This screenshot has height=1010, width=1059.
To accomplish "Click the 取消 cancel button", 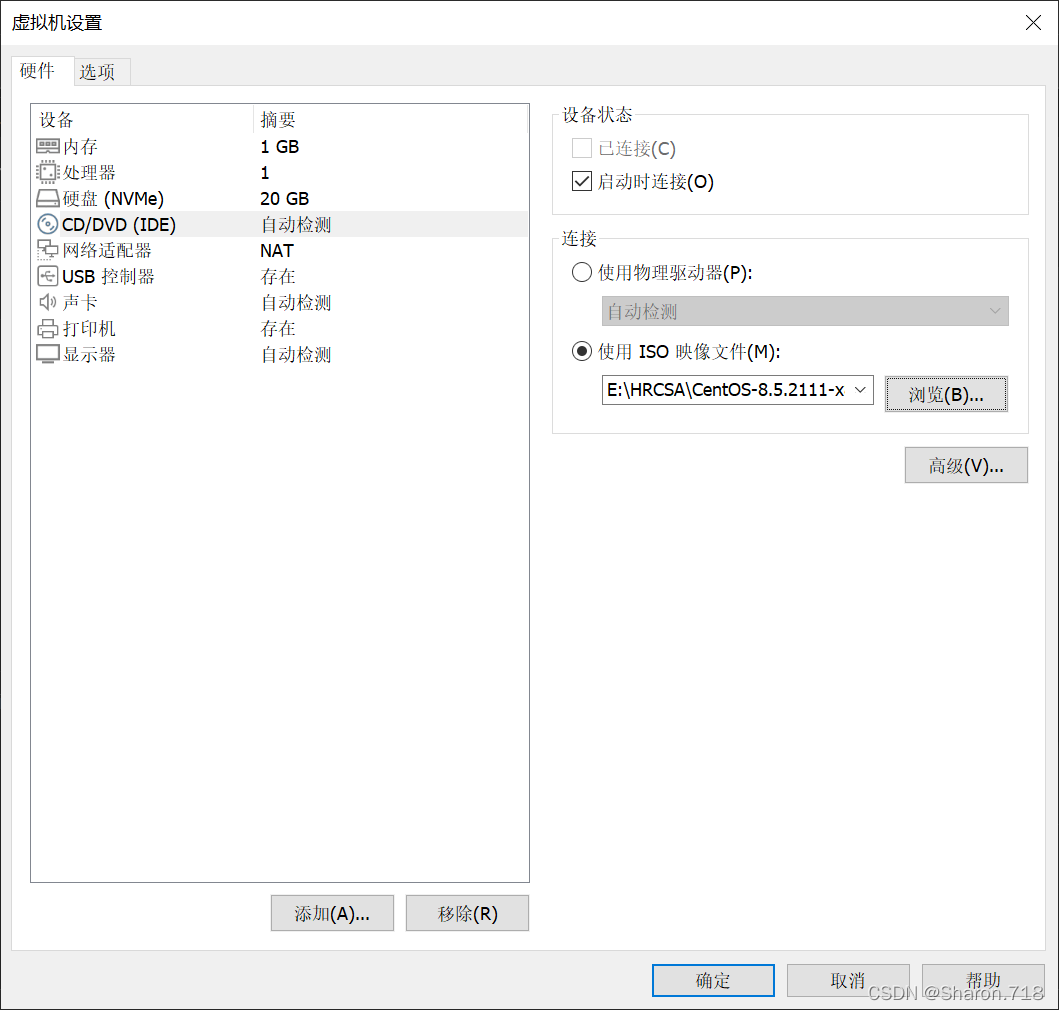I will point(848,980).
